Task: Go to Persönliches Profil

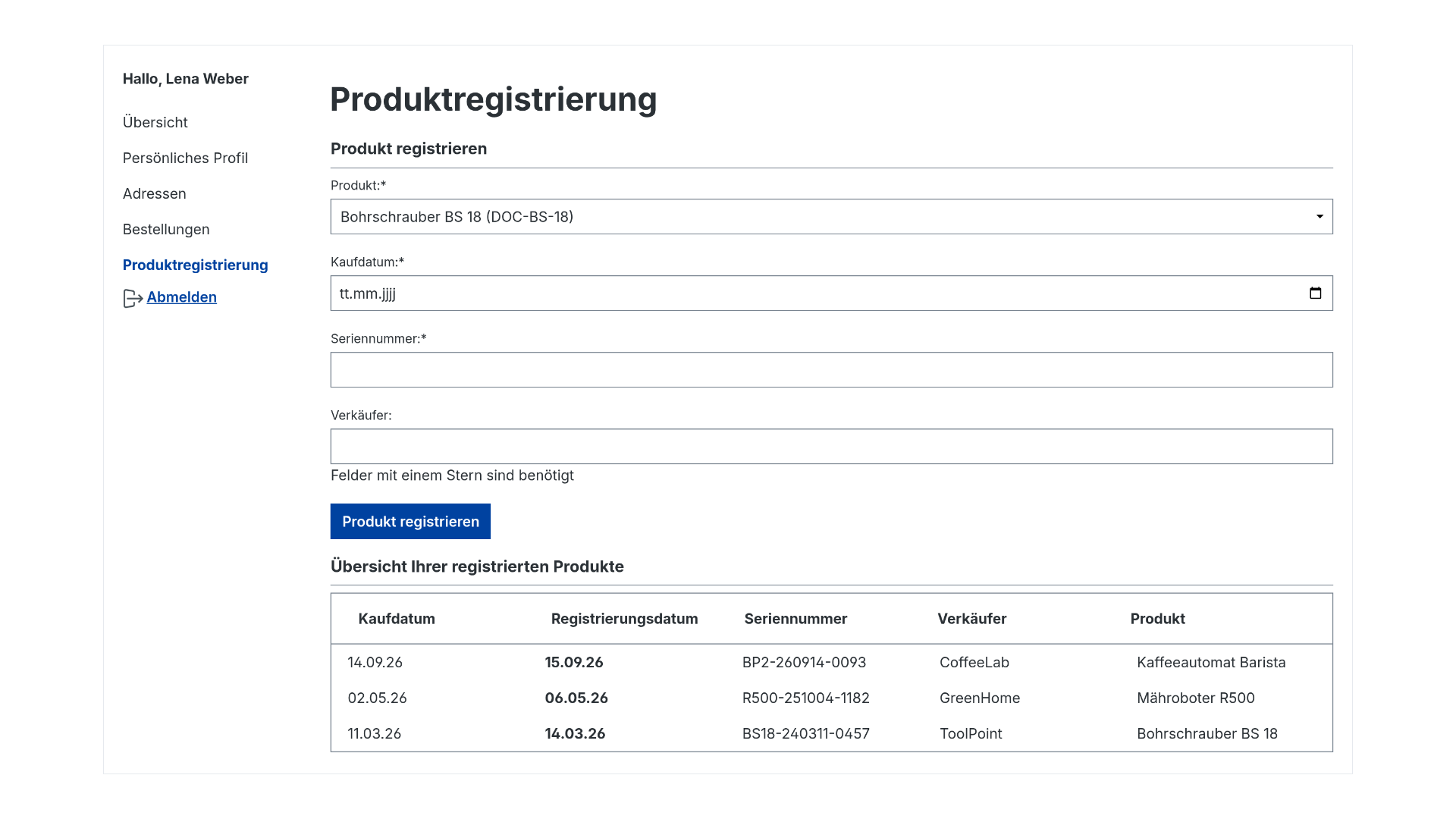Action: coord(185,158)
